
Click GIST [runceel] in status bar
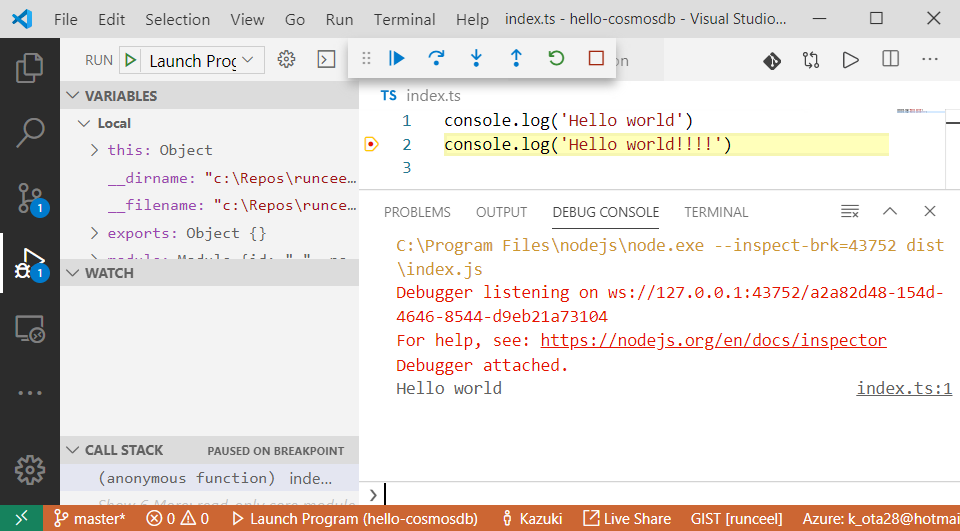point(737,519)
